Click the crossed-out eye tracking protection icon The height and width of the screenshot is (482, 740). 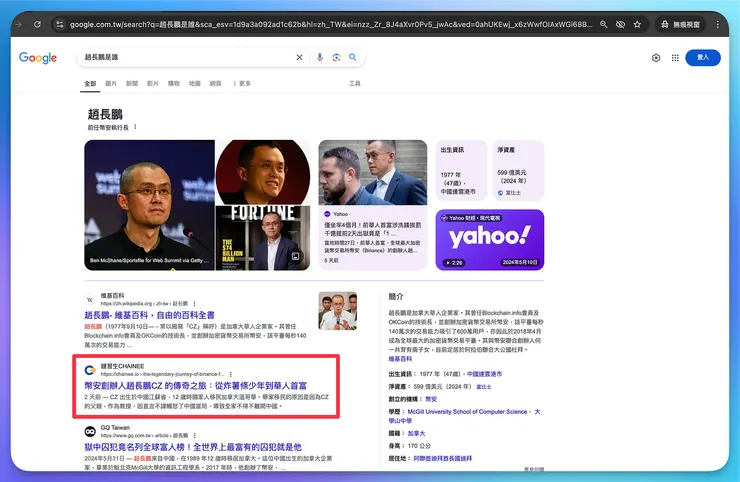(x=620, y=24)
